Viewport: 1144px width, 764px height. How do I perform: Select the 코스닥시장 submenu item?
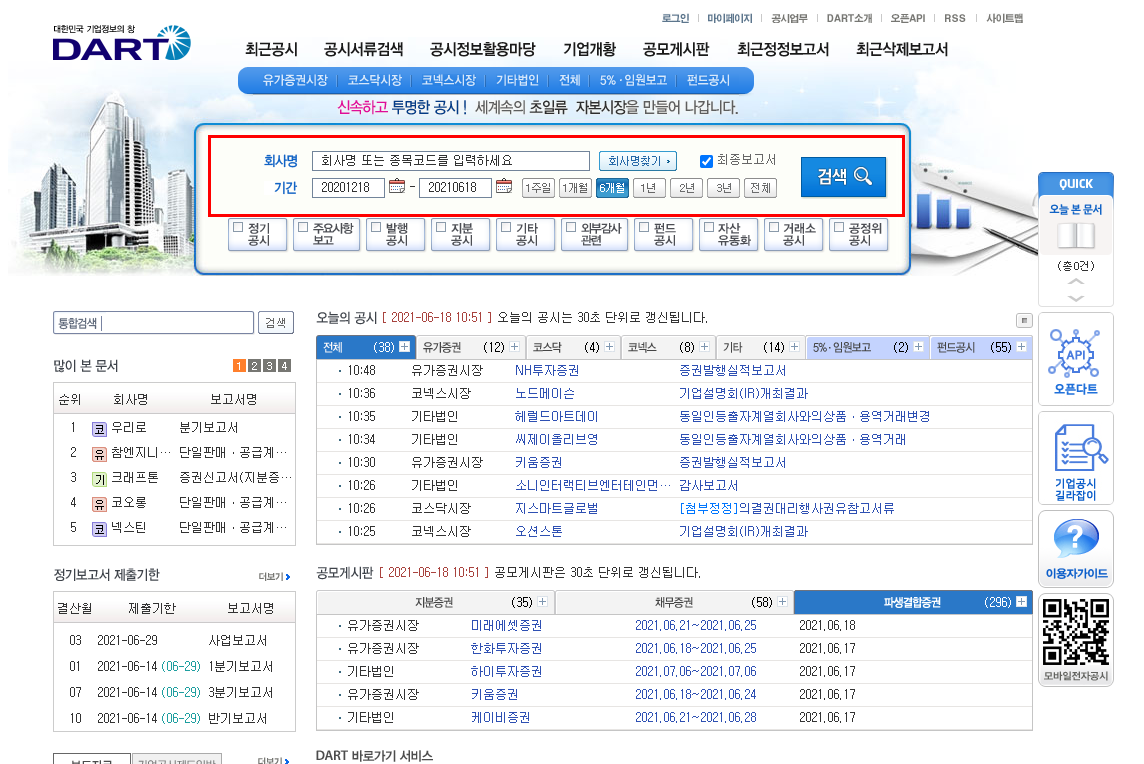(x=375, y=80)
